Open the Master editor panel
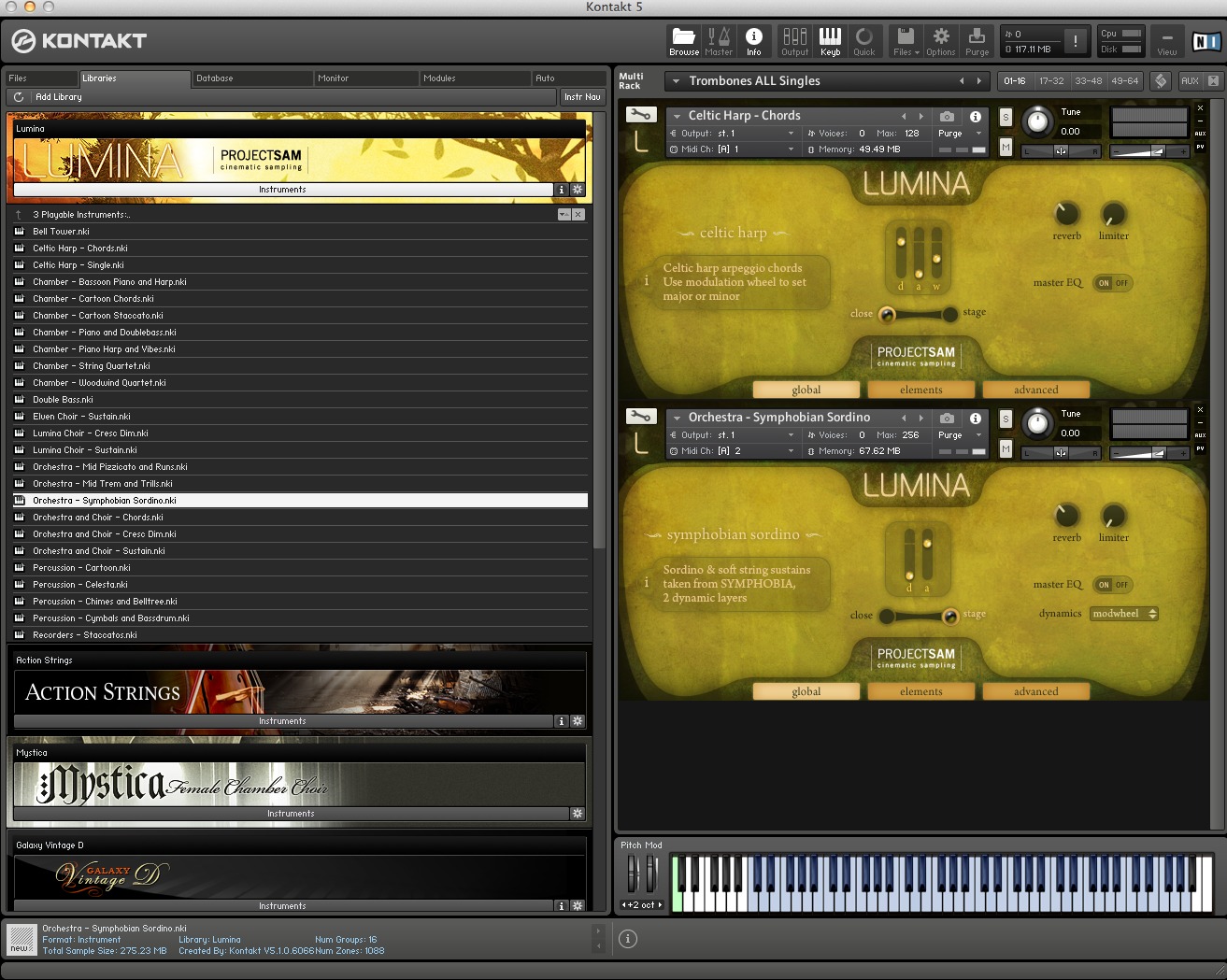 click(719, 41)
